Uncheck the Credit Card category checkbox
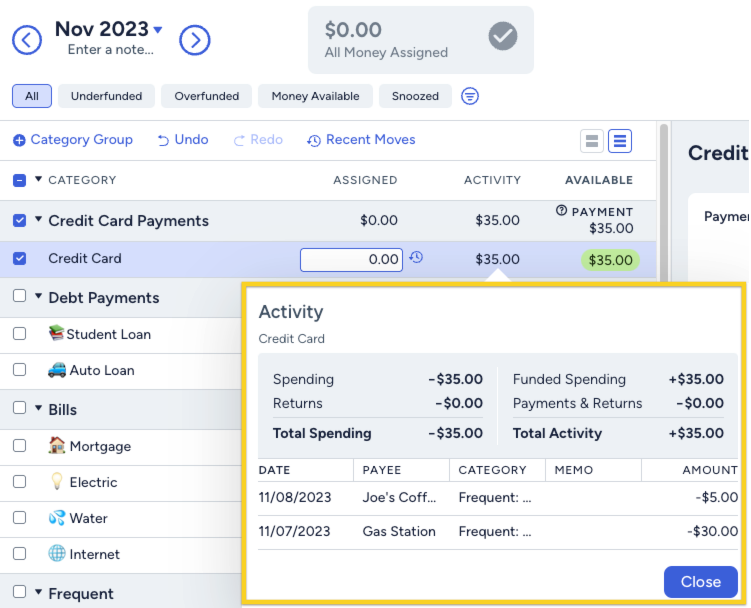751x608 pixels. (20, 258)
